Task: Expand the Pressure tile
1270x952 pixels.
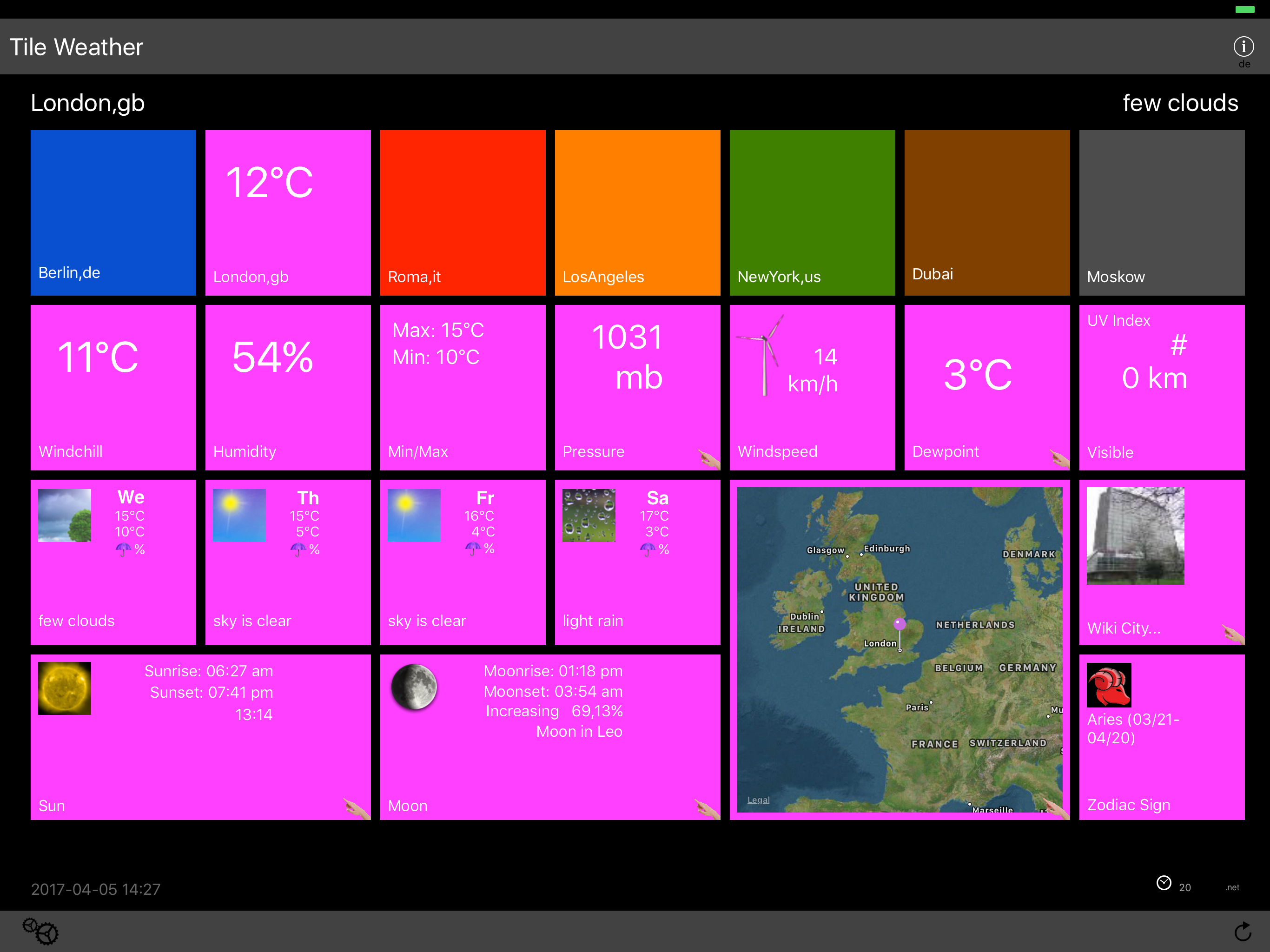Action: (x=637, y=388)
